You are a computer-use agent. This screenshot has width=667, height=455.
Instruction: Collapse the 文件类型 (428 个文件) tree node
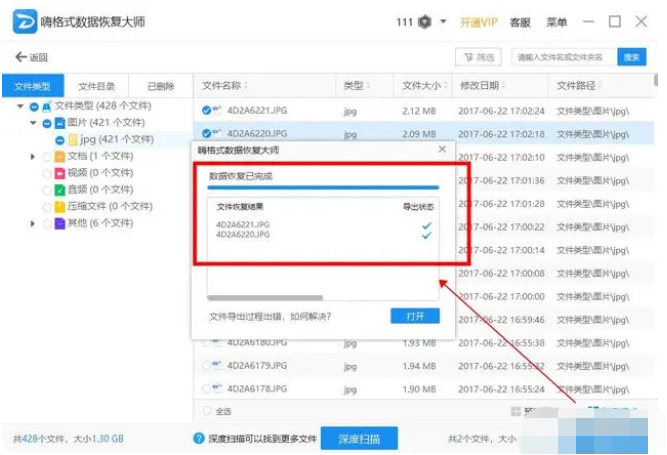click(x=20, y=106)
